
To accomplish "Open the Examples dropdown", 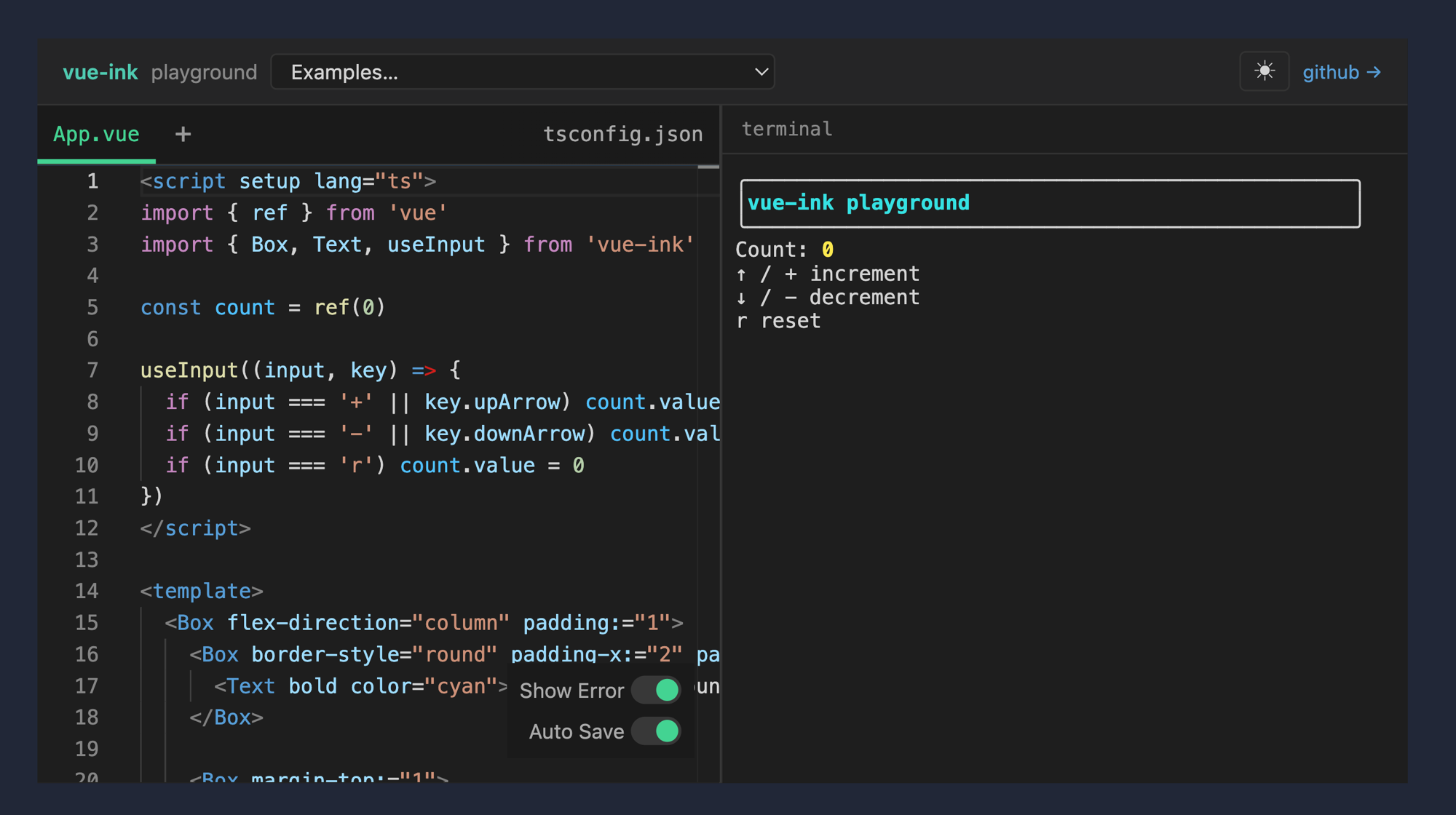I will coord(523,72).
